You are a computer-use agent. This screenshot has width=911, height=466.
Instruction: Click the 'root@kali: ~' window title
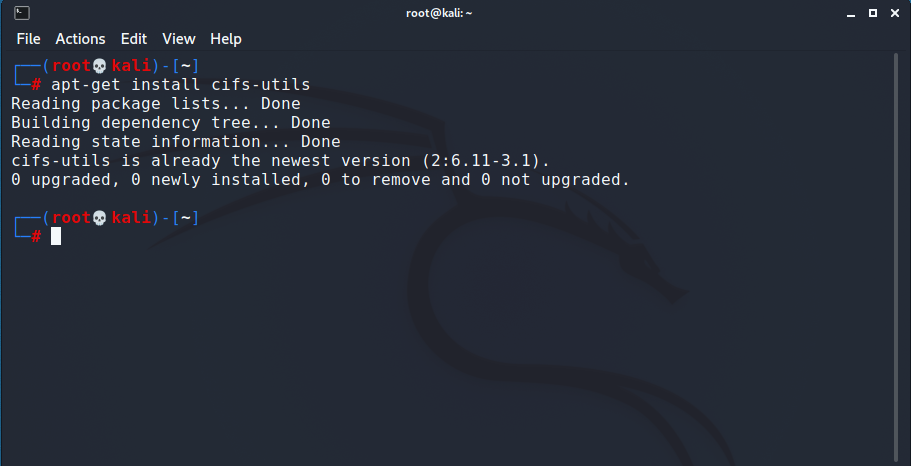pyautogui.click(x=439, y=13)
